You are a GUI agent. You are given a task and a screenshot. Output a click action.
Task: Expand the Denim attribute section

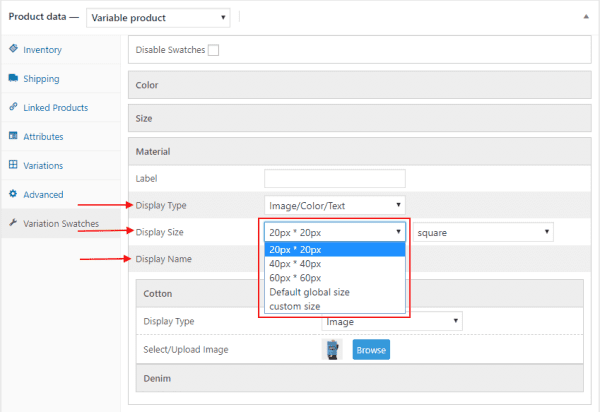click(x=359, y=378)
